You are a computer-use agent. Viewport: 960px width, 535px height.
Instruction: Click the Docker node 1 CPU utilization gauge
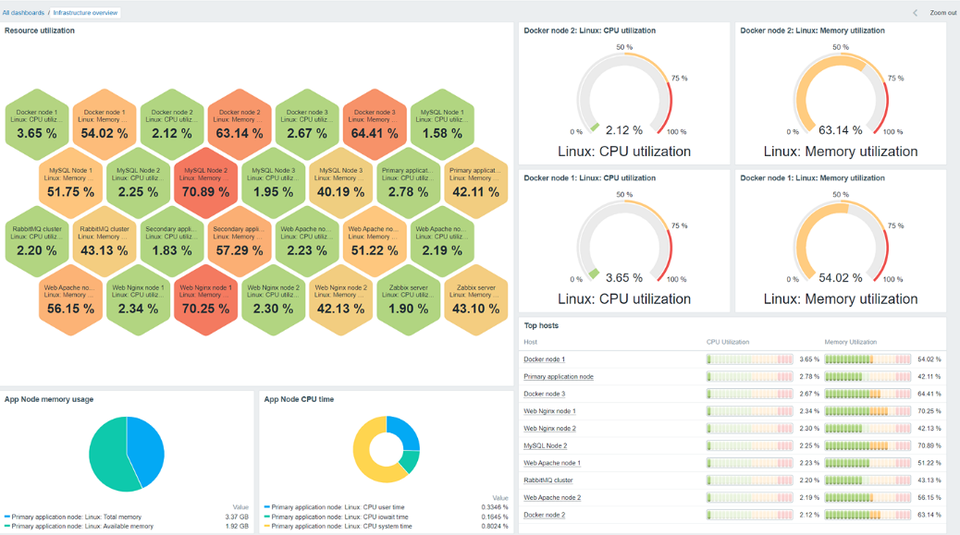click(624, 242)
